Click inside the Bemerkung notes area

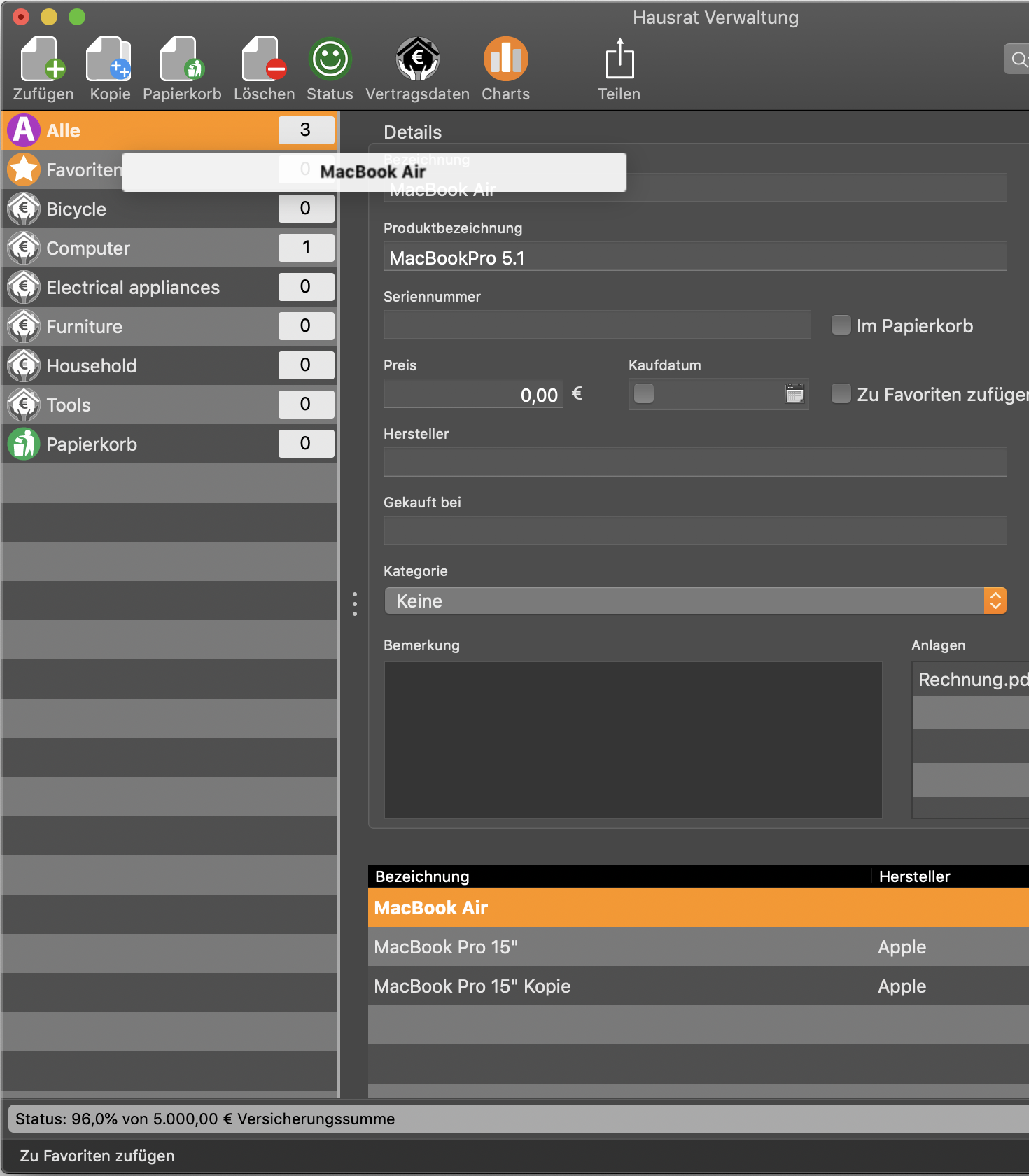[633, 740]
